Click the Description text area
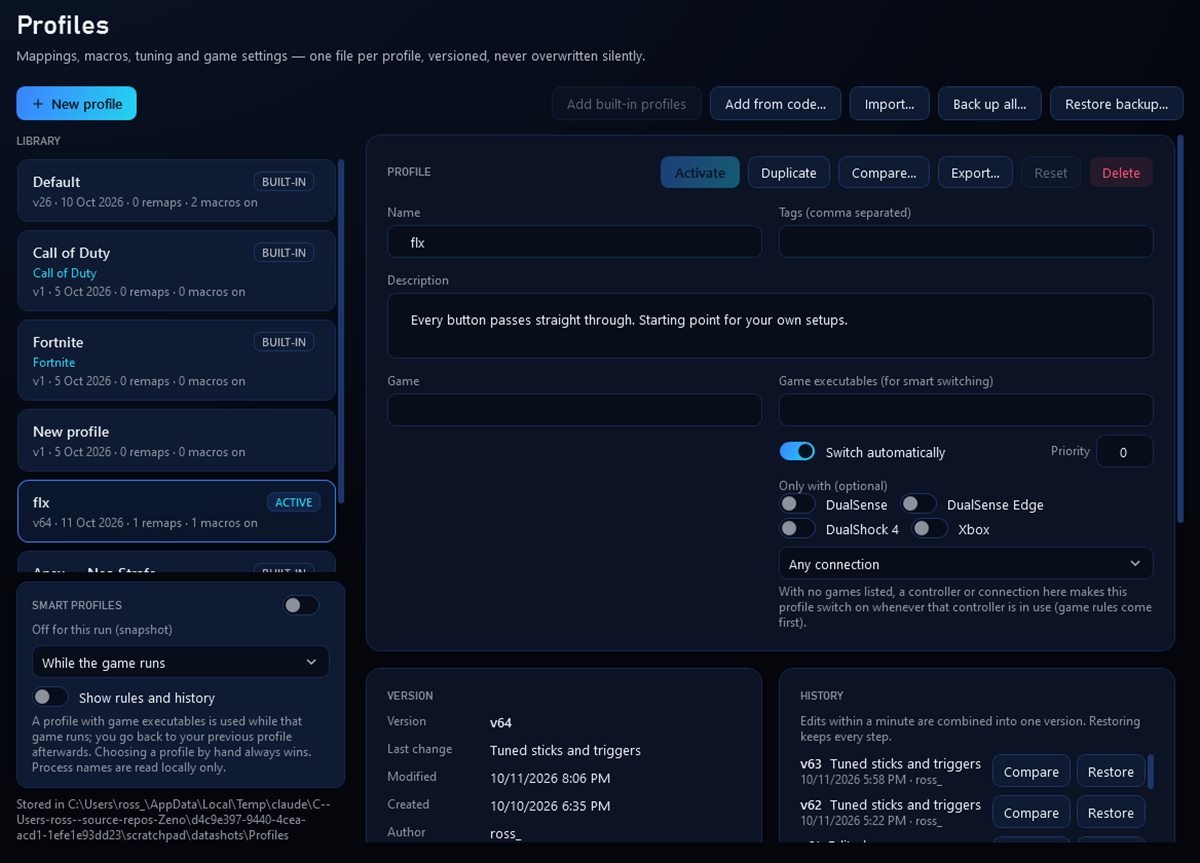Viewport: 1200px width, 863px height. click(770, 325)
